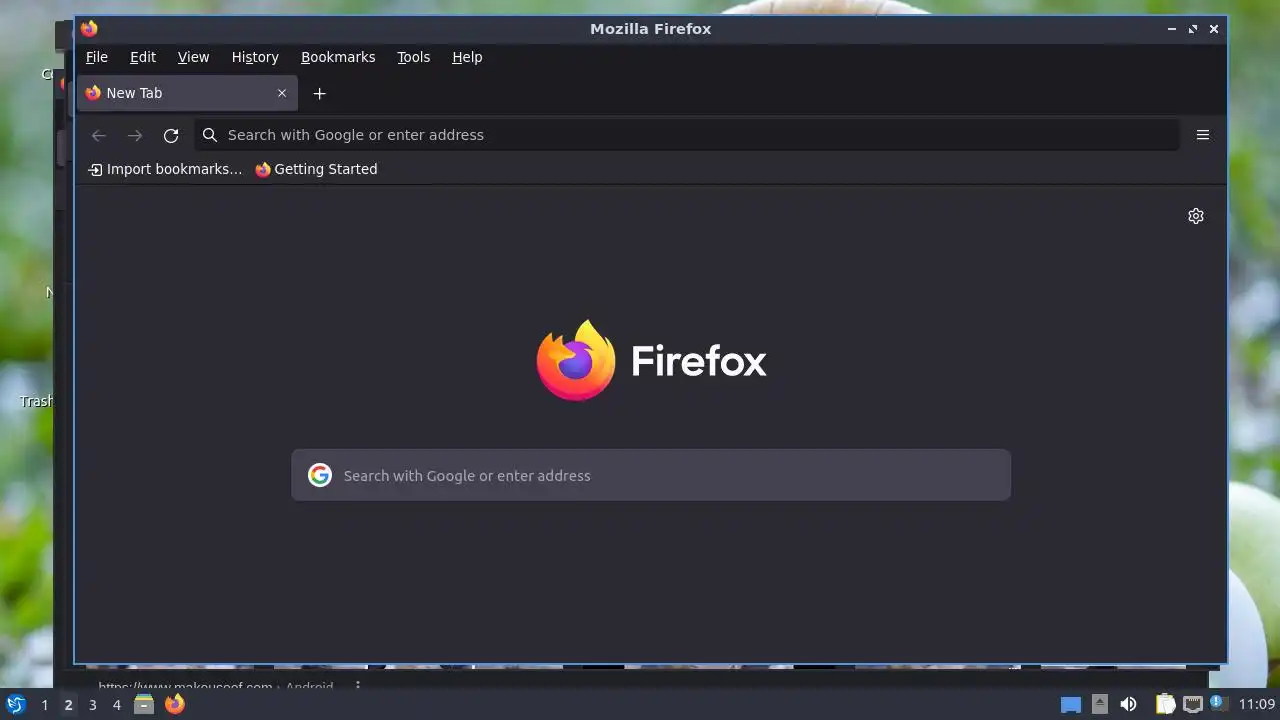Select the New Tab tab
Image resolution: width=1280 pixels, height=720 pixels.
pos(187,93)
